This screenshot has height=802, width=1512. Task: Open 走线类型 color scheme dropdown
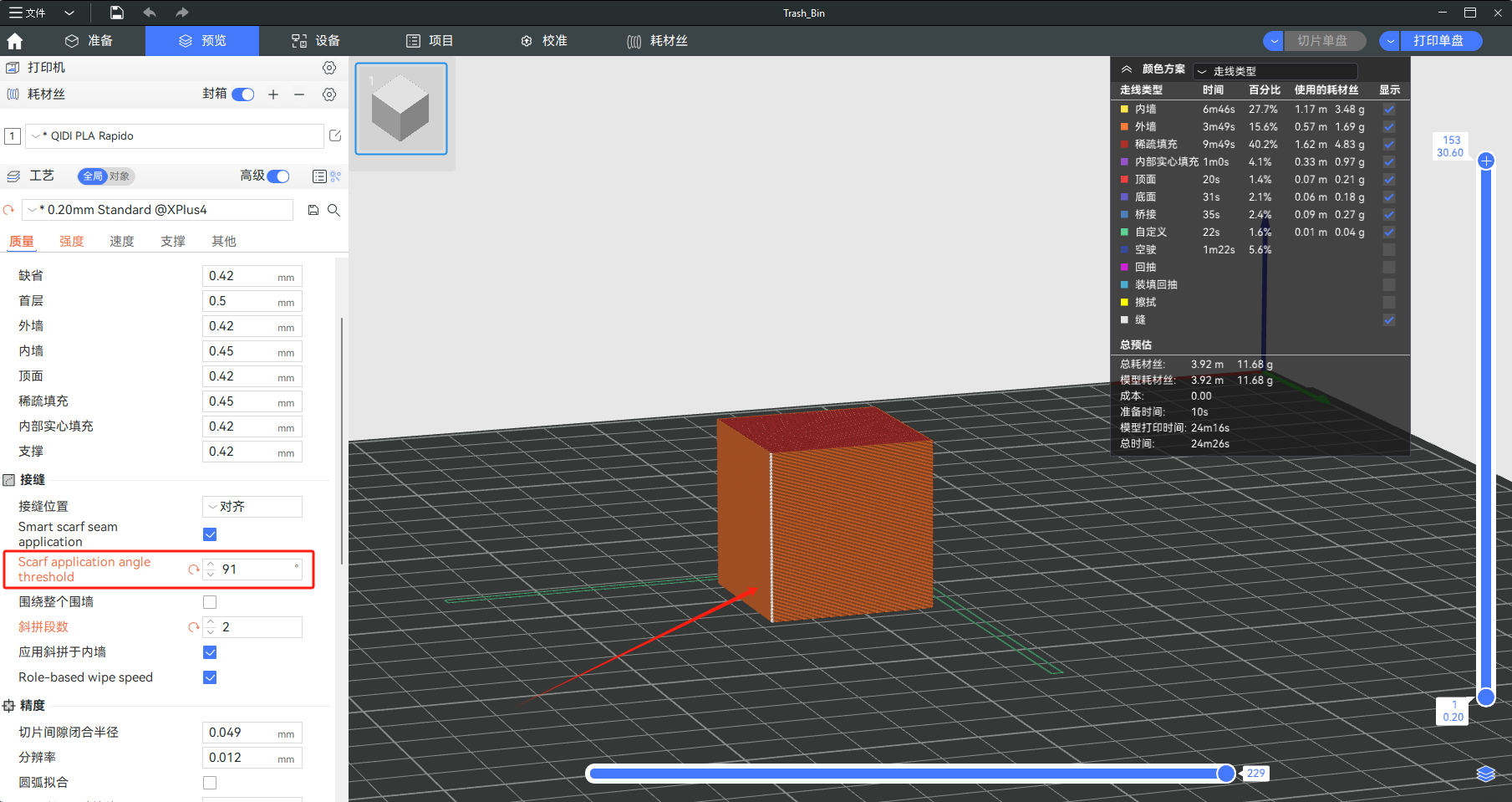(x=1275, y=71)
